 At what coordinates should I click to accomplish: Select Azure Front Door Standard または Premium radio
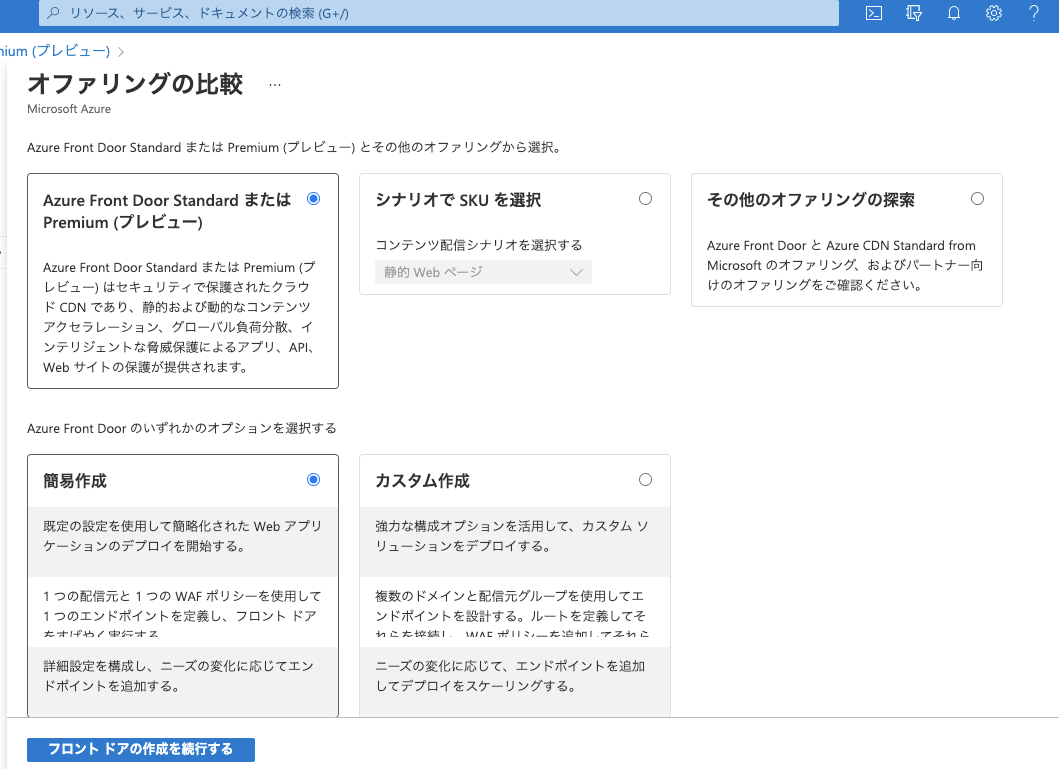click(x=313, y=198)
